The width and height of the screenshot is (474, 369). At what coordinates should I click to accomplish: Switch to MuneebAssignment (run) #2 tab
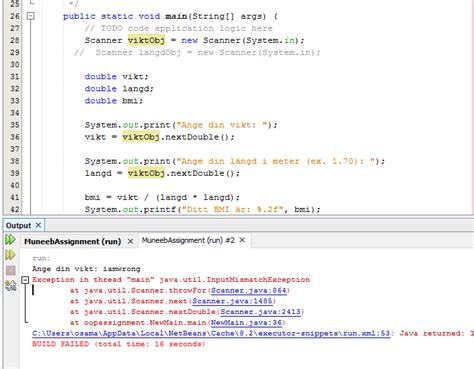coord(188,240)
